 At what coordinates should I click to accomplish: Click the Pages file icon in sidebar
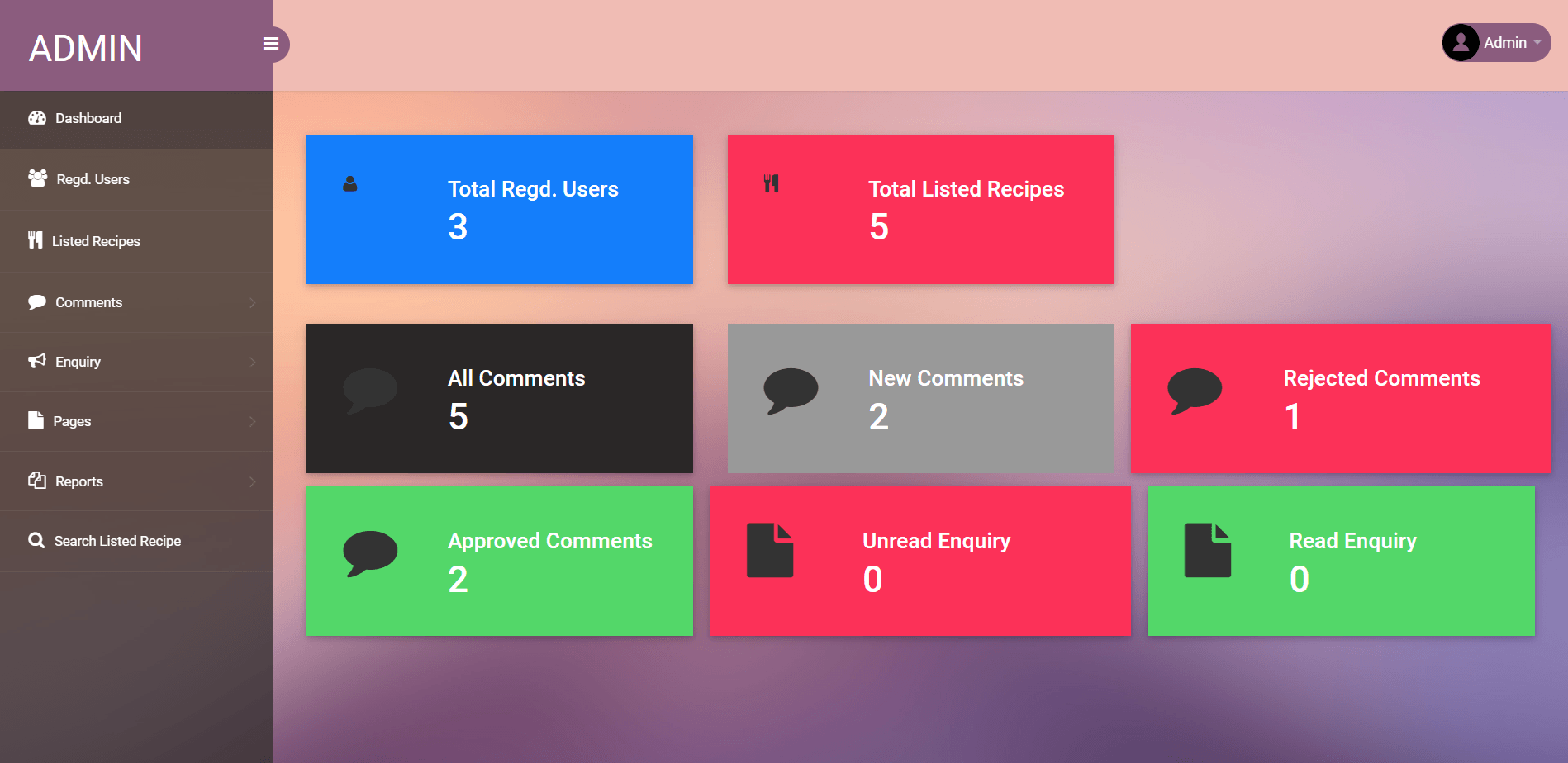[36, 420]
